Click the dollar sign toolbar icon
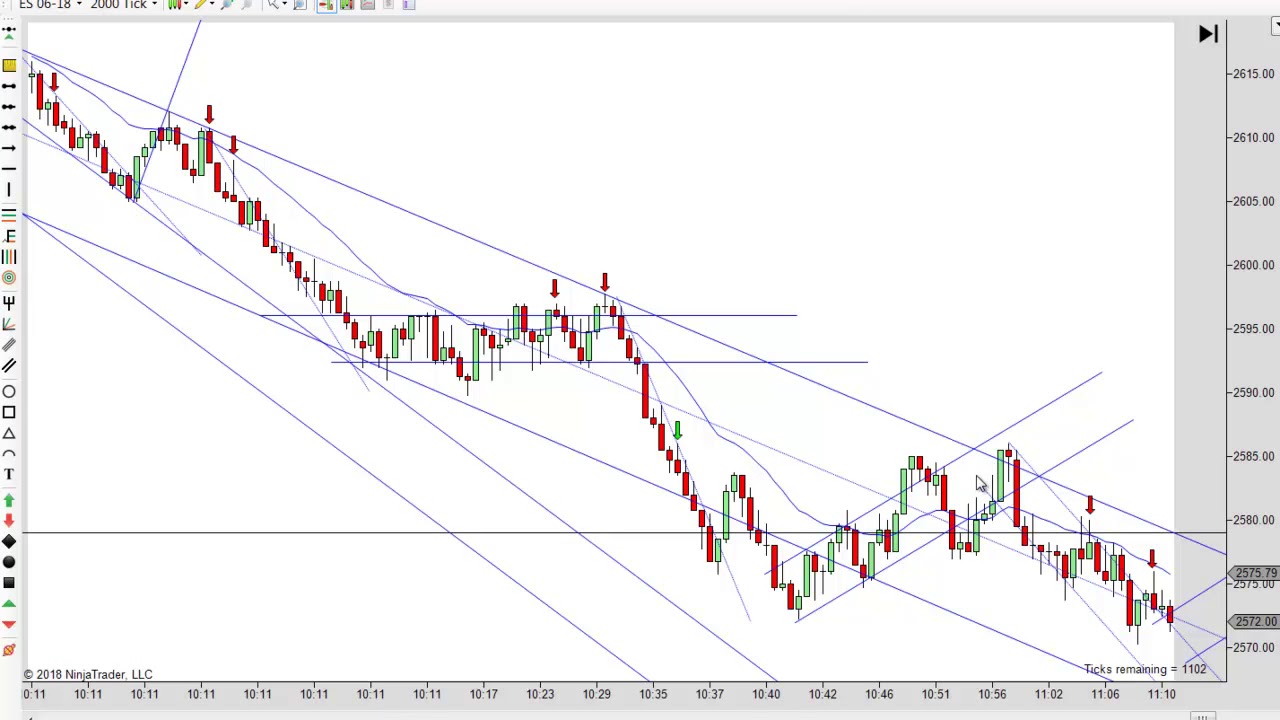 (x=388, y=4)
